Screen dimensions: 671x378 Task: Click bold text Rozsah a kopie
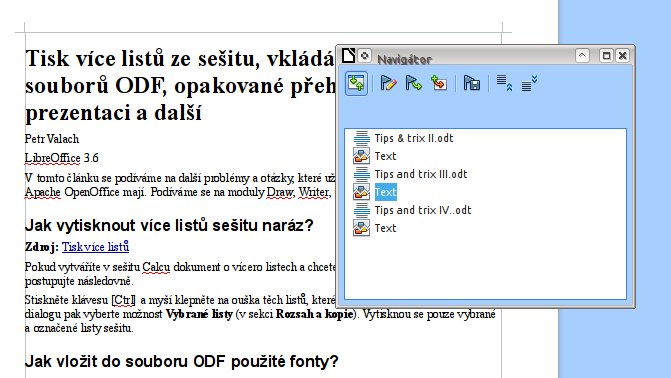pos(315,314)
